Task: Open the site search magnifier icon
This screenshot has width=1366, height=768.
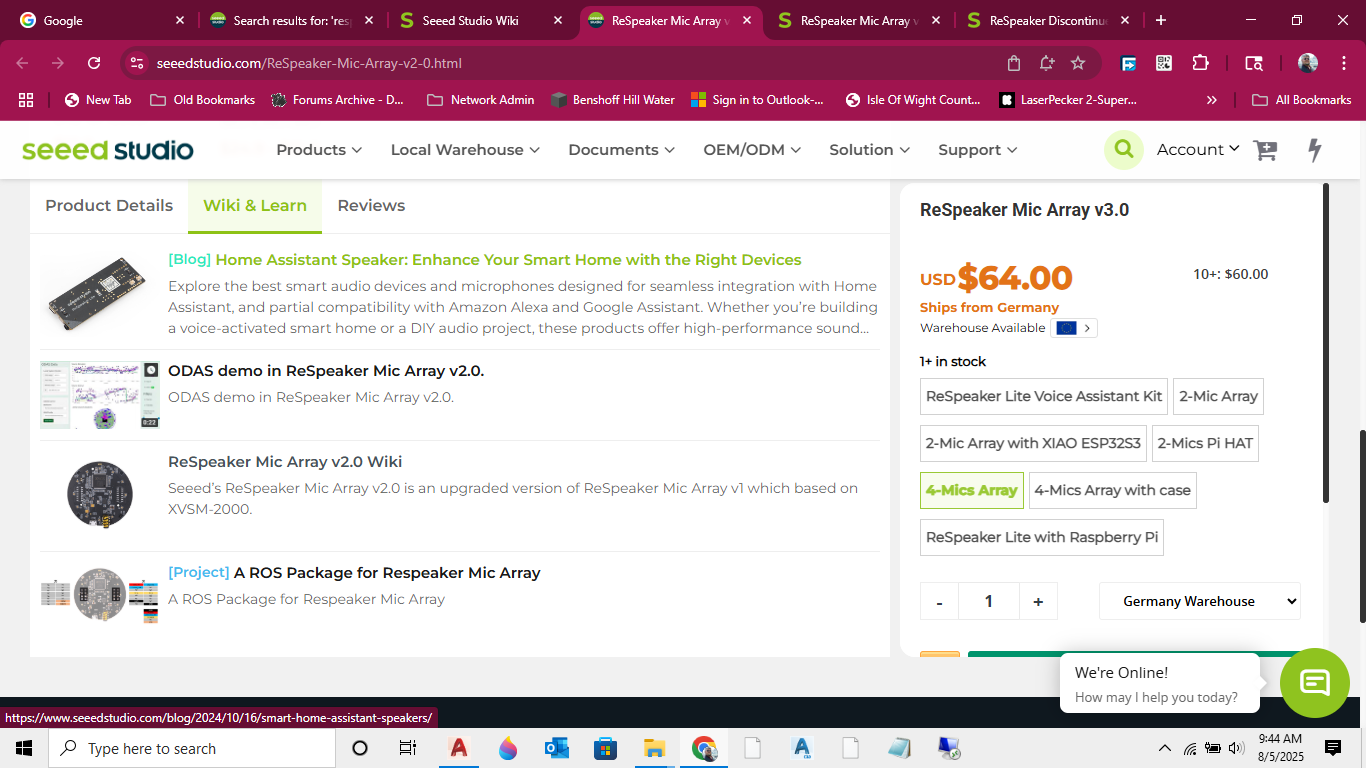Action: [1124, 149]
